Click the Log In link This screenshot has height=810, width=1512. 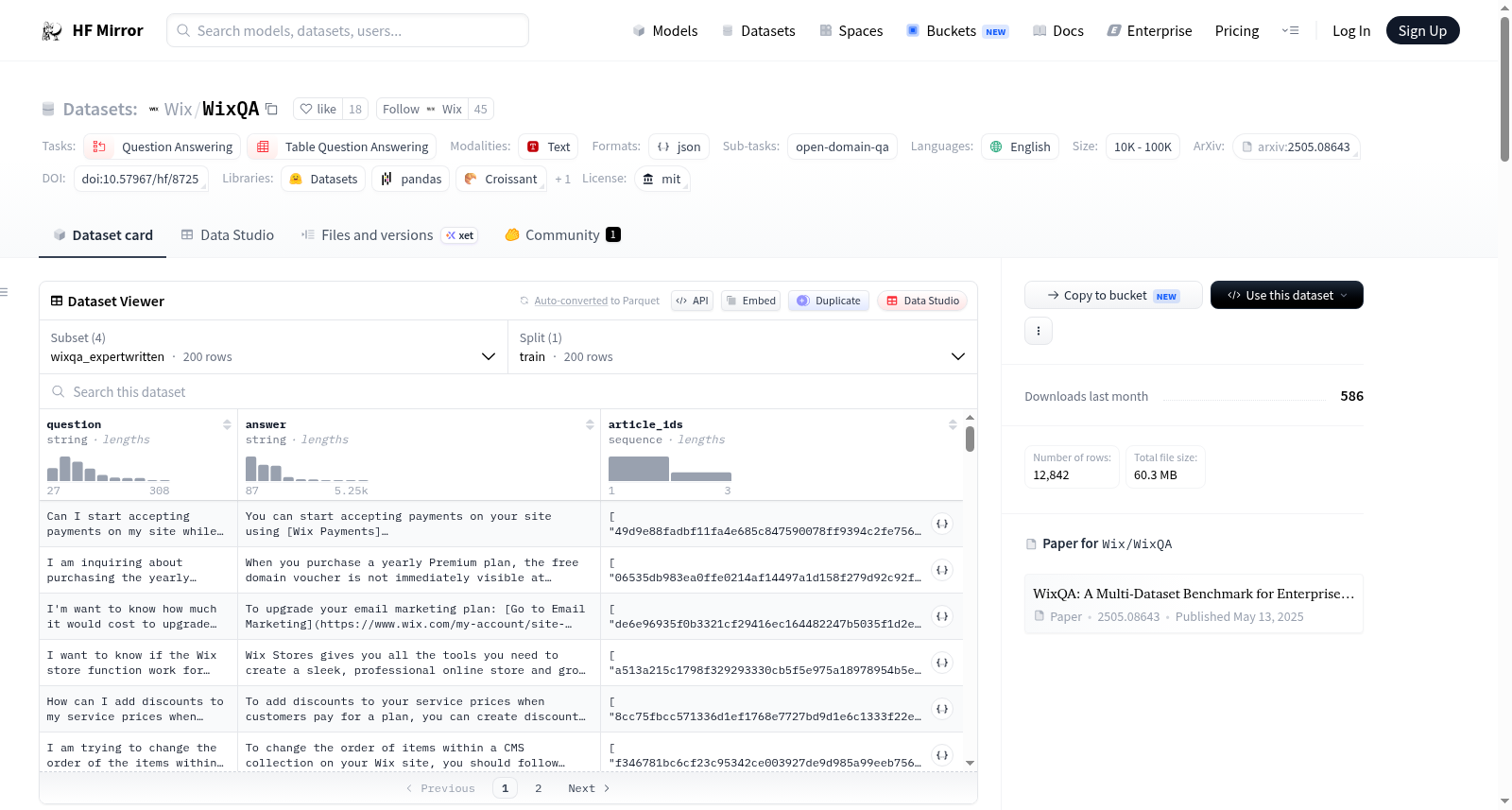[x=1351, y=31]
